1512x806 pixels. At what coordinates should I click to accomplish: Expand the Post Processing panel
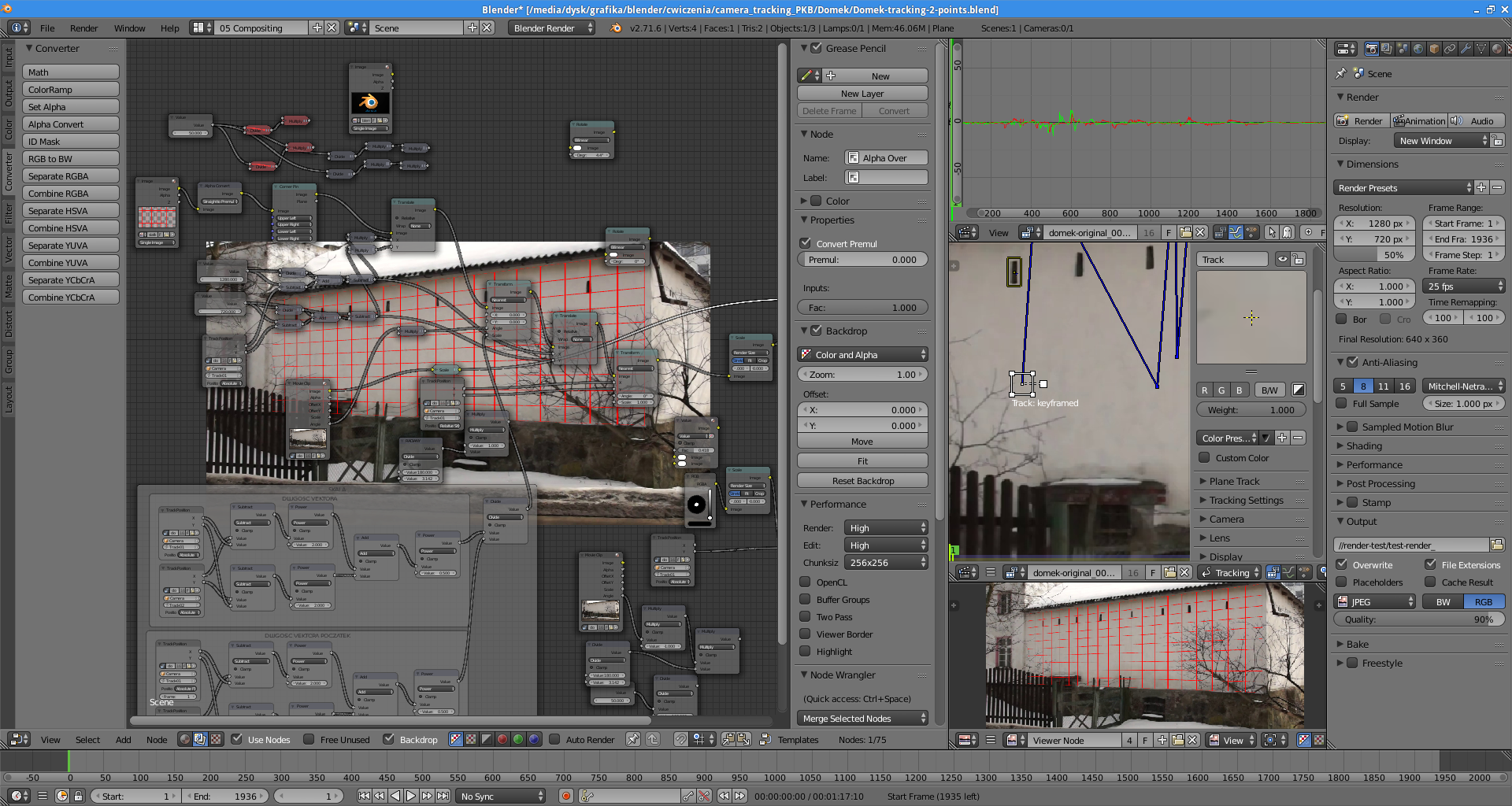pyautogui.click(x=1380, y=483)
